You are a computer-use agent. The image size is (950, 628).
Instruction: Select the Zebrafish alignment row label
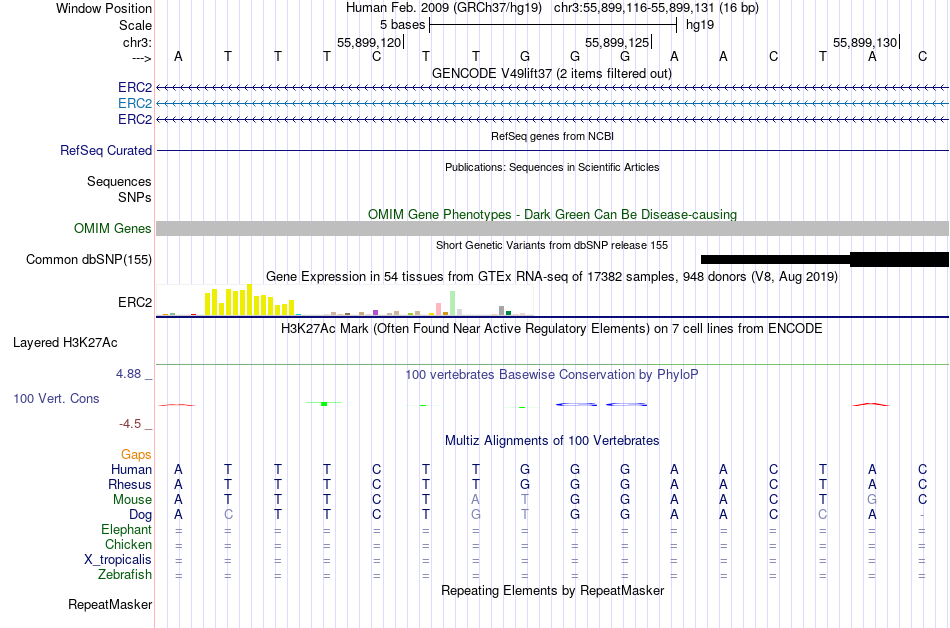125,574
